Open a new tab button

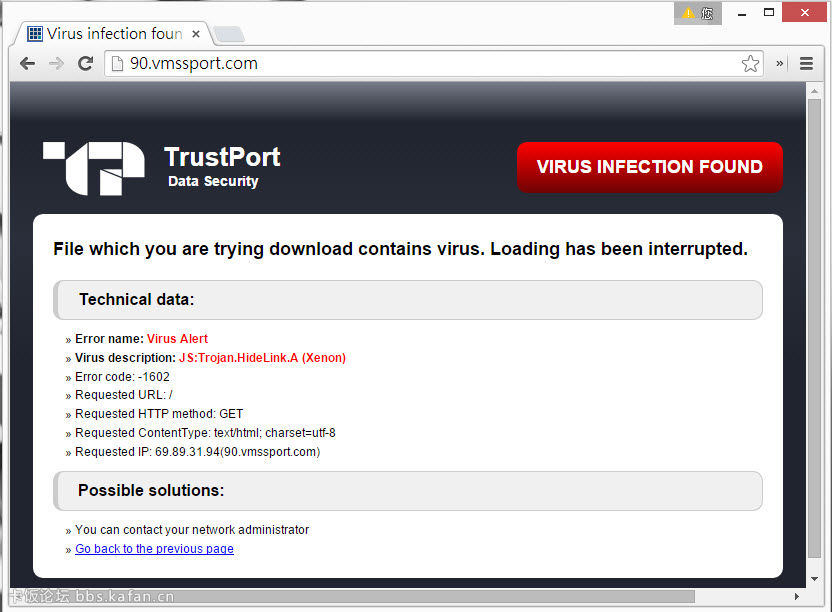click(229, 35)
